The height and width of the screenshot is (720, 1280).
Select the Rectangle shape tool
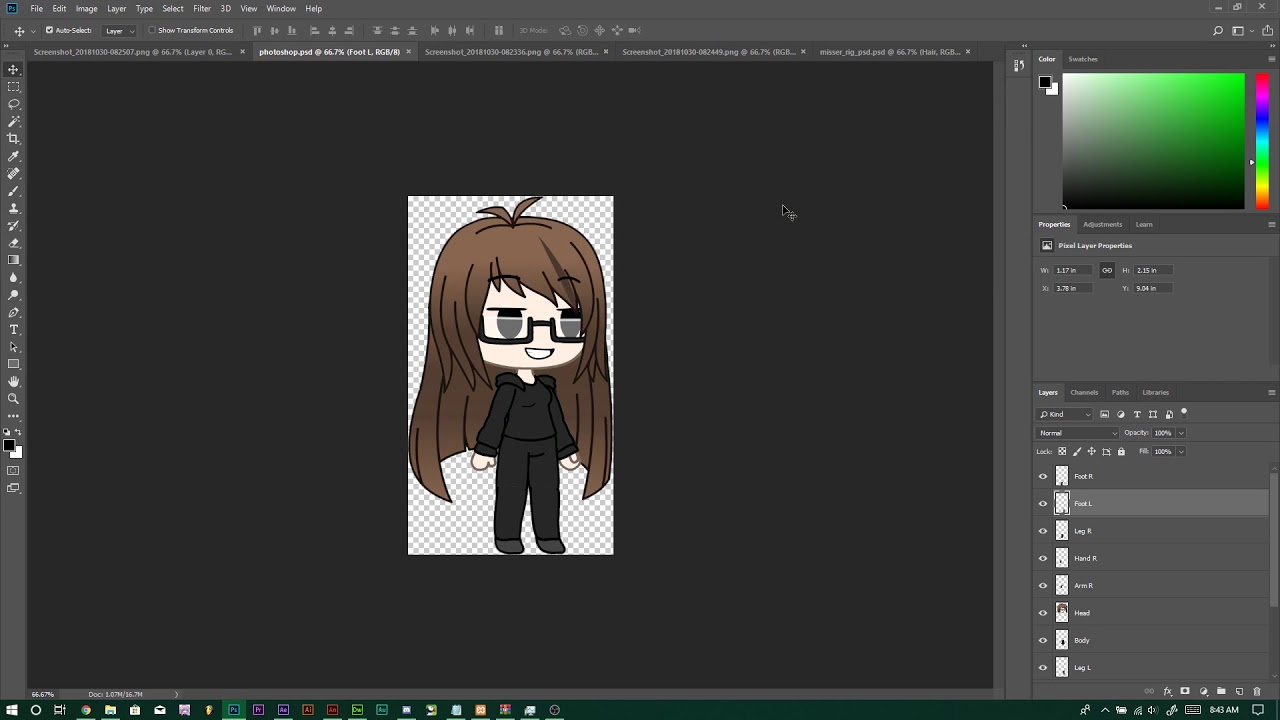point(14,364)
